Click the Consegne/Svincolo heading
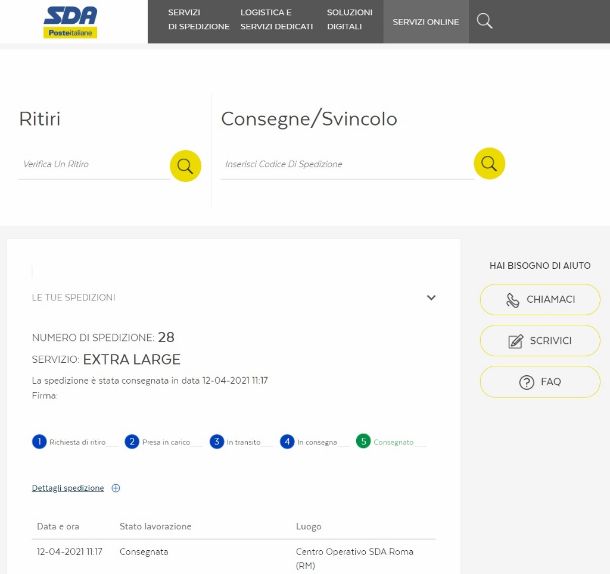This screenshot has height=574, width=610. (x=309, y=119)
